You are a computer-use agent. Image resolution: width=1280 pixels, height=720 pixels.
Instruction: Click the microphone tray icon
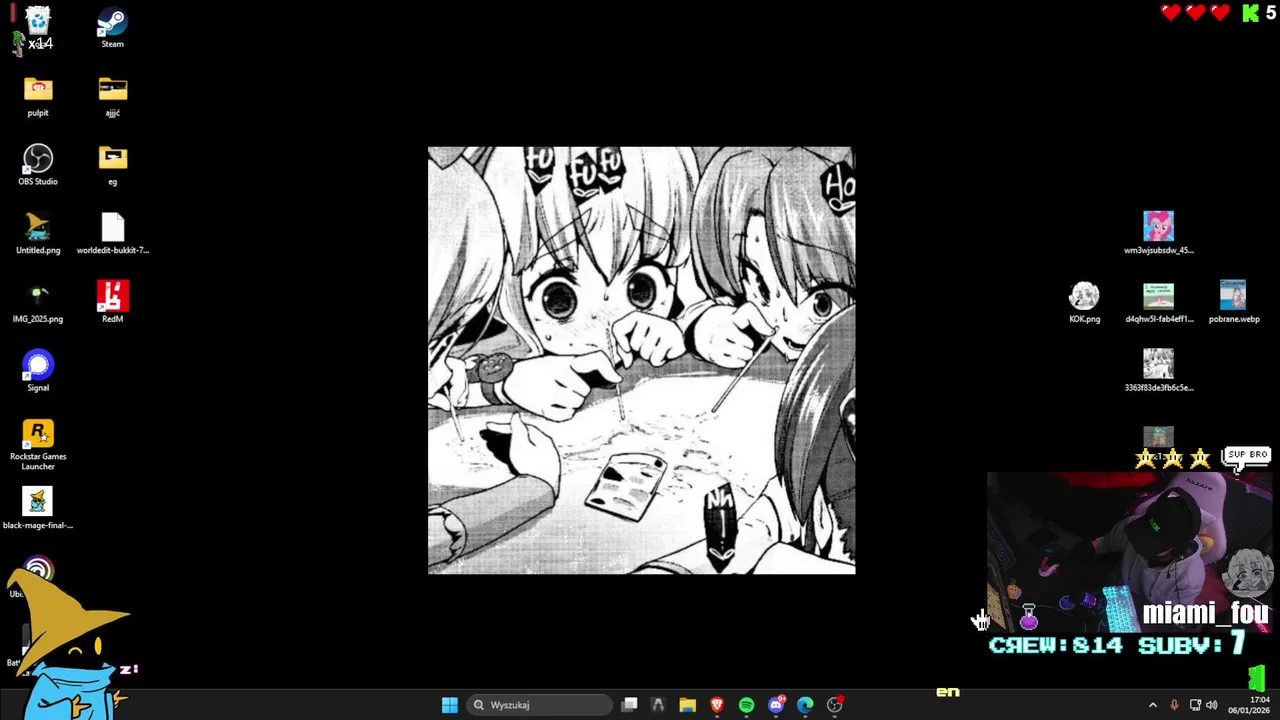point(1174,705)
